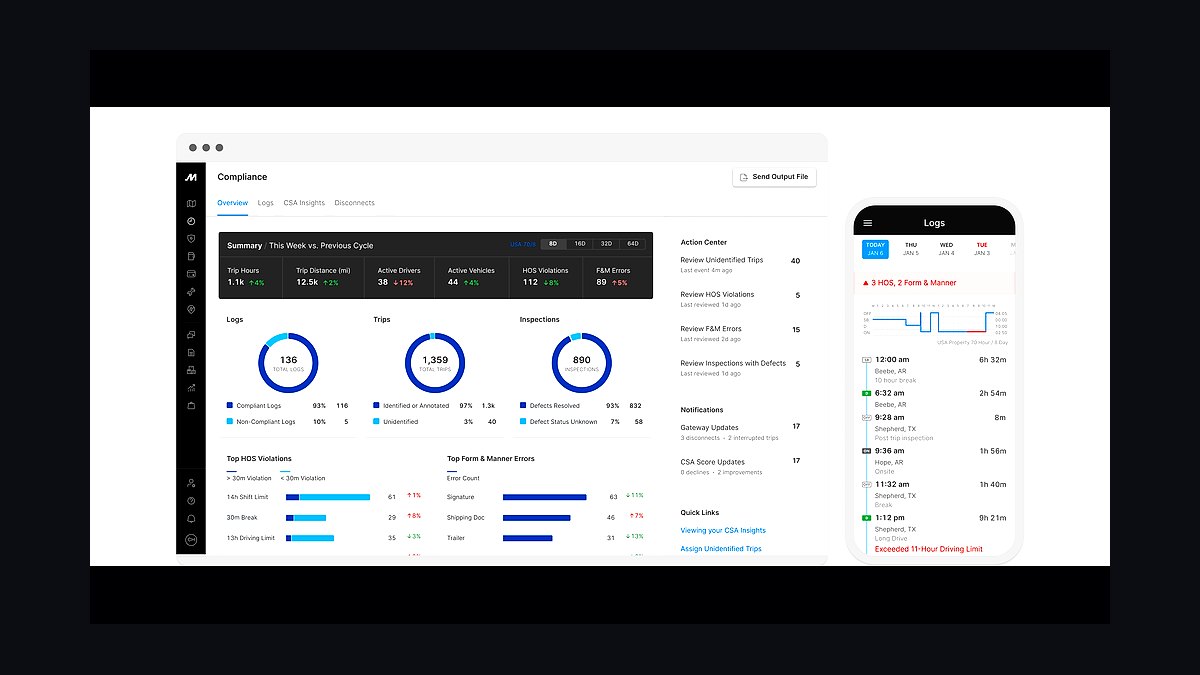This screenshot has height=675, width=1200.
Task: Open the shield Safety icon in sidebar
Action: click(x=190, y=239)
